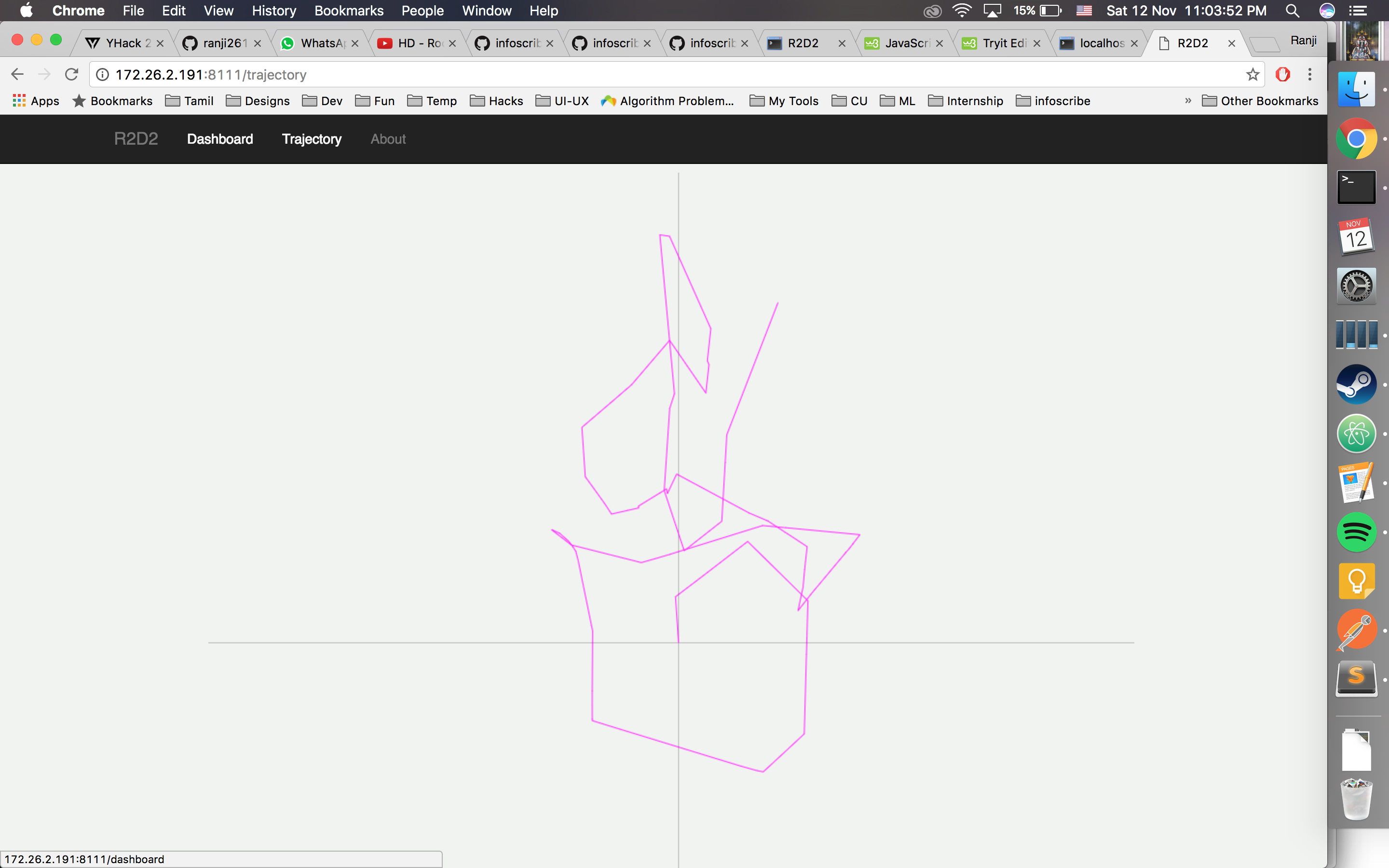Open the Spotlight search magnifier

(1292, 11)
